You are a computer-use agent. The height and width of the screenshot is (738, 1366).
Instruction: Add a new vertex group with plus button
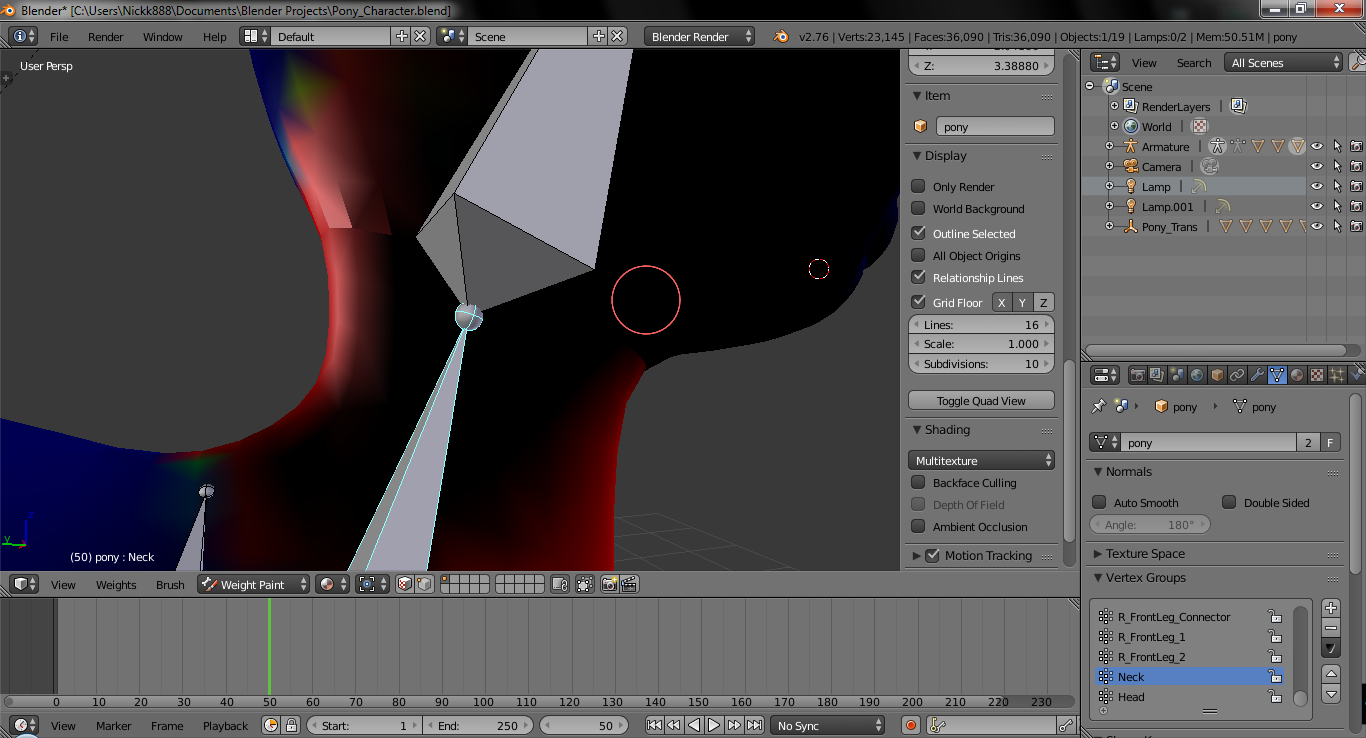(1331, 608)
